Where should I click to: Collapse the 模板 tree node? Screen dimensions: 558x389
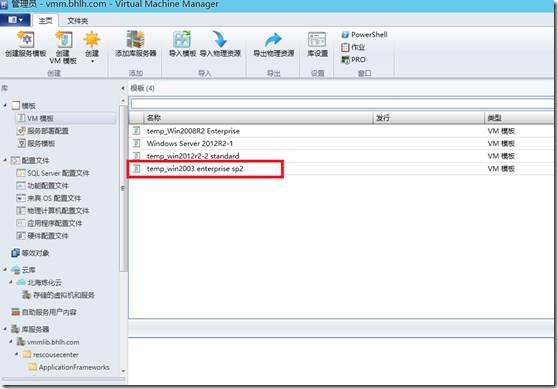click(x=5, y=105)
